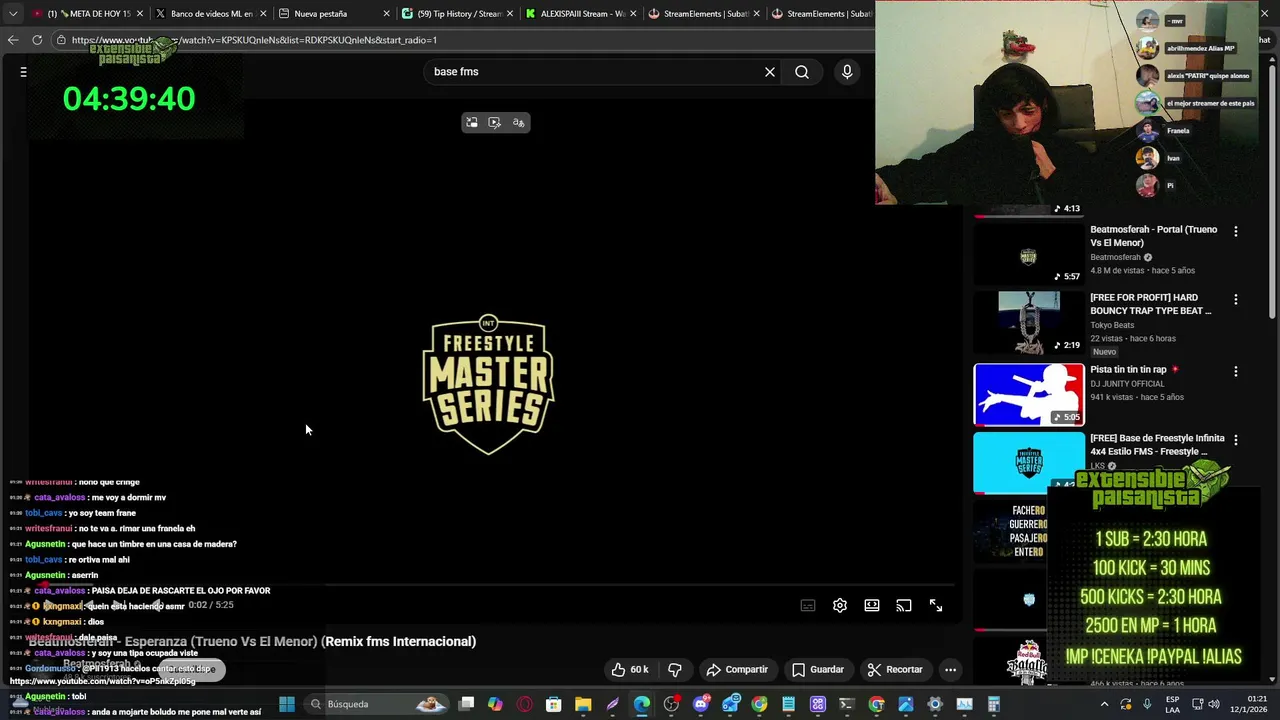Clear the search text with the X

[770, 72]
